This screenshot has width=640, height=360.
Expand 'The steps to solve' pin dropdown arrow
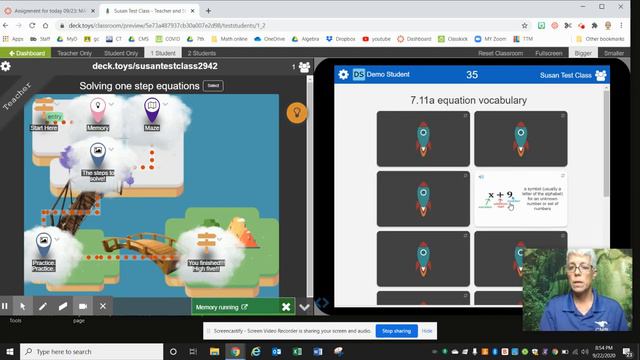(111, 149)
